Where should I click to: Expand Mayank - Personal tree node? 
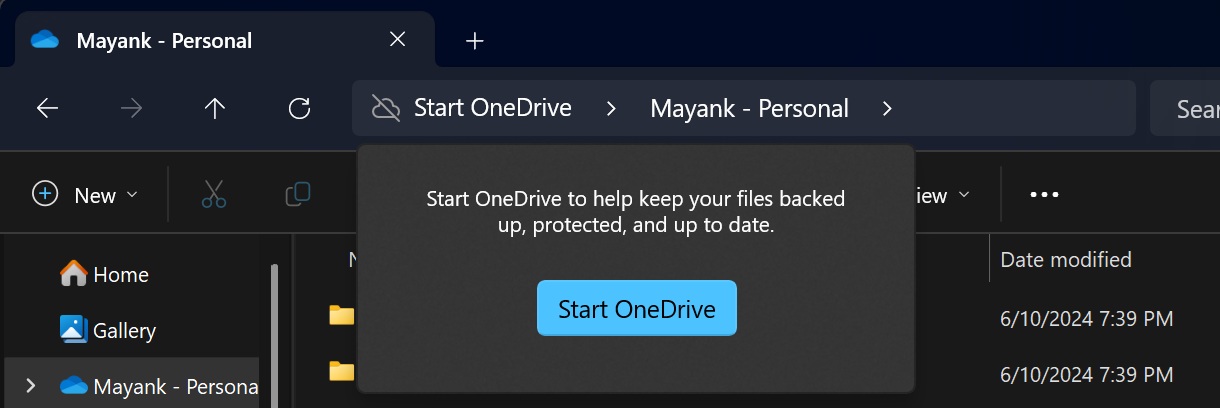coord(30,385)
